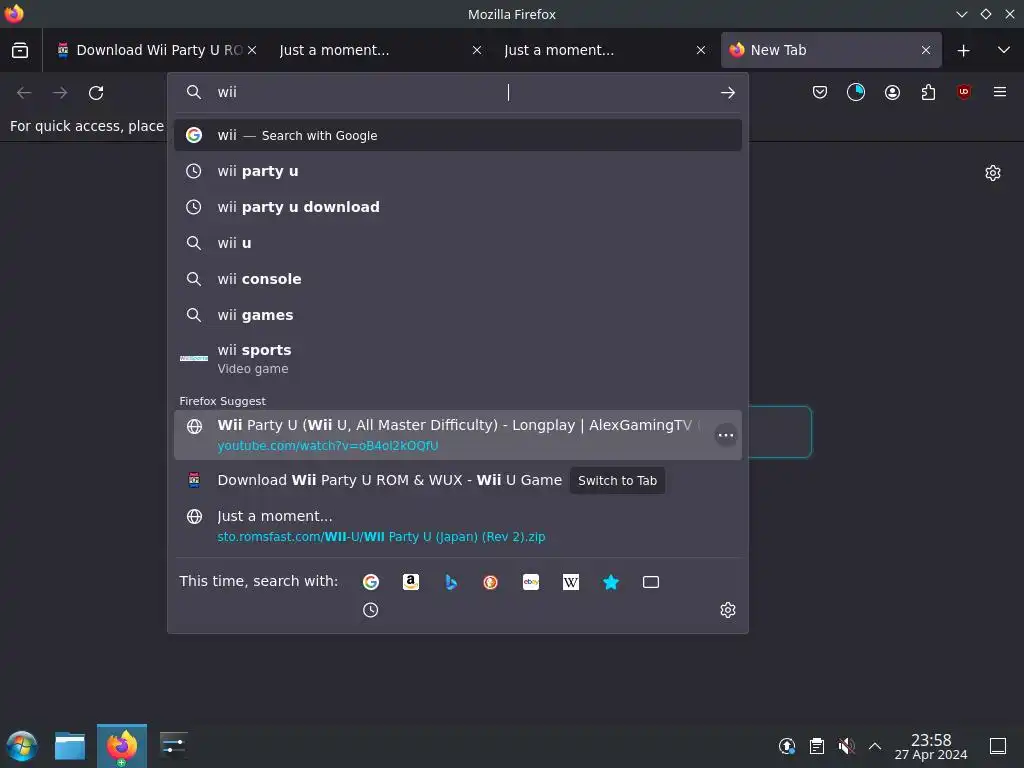Open the three-dot menu on the YouTube suggestion

[726, 435]
